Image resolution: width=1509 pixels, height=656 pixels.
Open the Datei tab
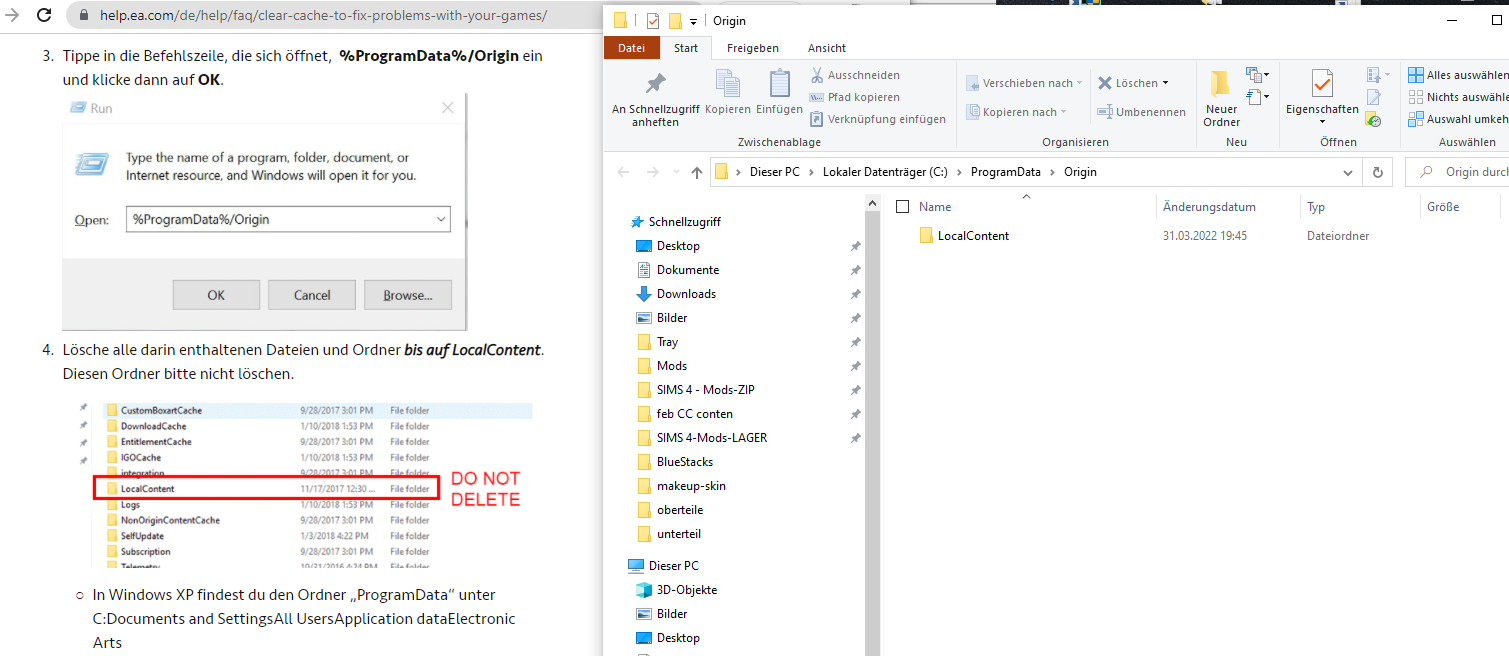pos(631,48)
